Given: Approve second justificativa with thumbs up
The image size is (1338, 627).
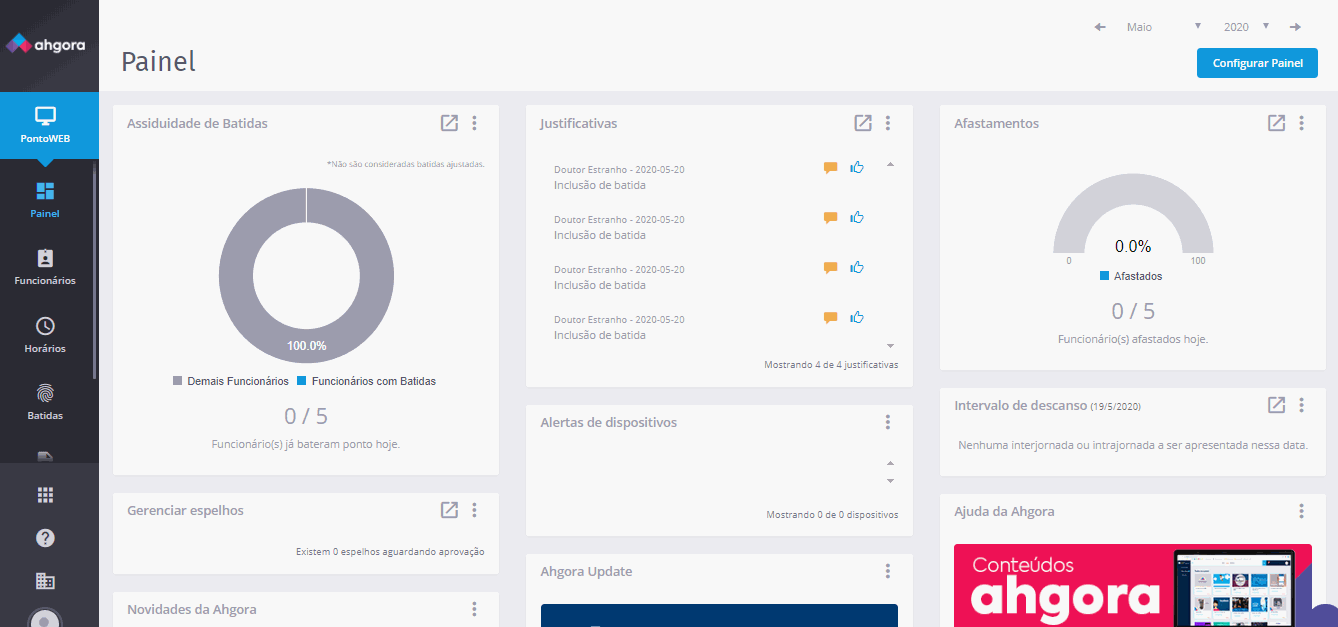Looking at the screenshot, I should pos(857,217).
